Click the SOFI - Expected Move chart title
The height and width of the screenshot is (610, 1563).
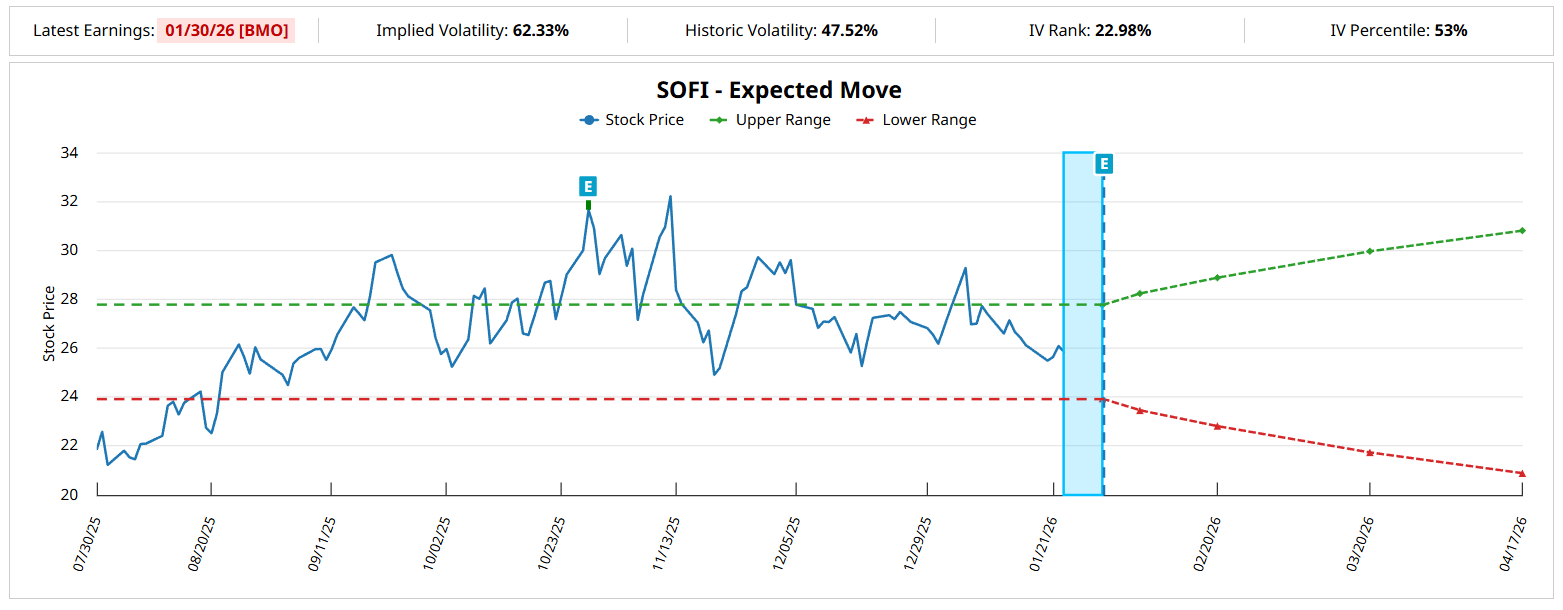click(779, 90)
